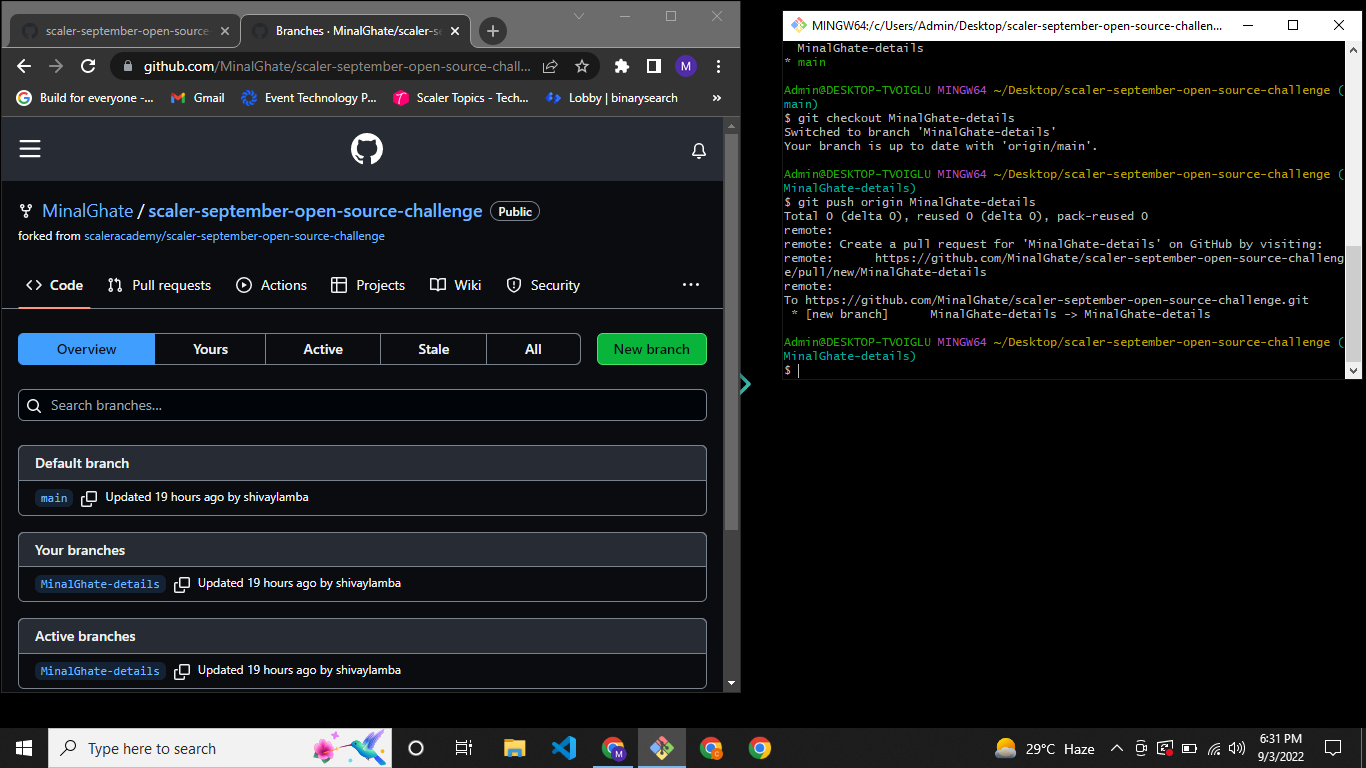Click the GitHub logo octocat icon

click(368, 148)
